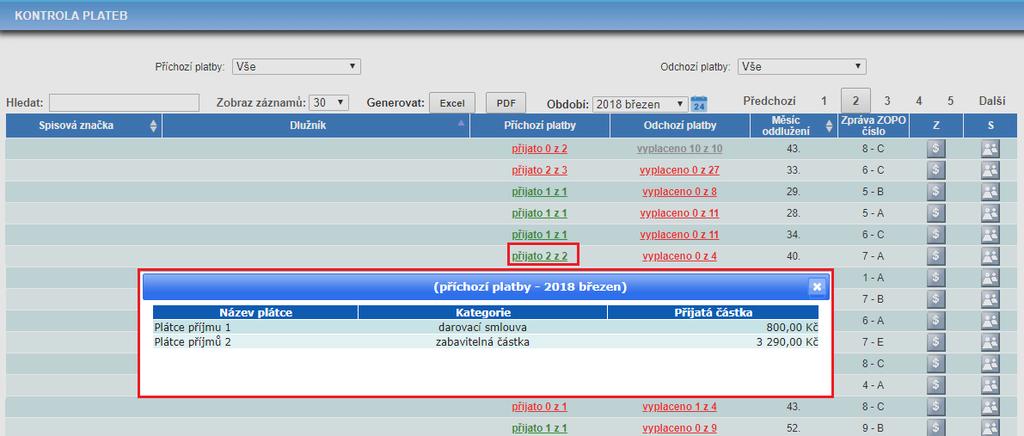Click dollar Z icon in the 7 - E row

click(x=936, y=343)
